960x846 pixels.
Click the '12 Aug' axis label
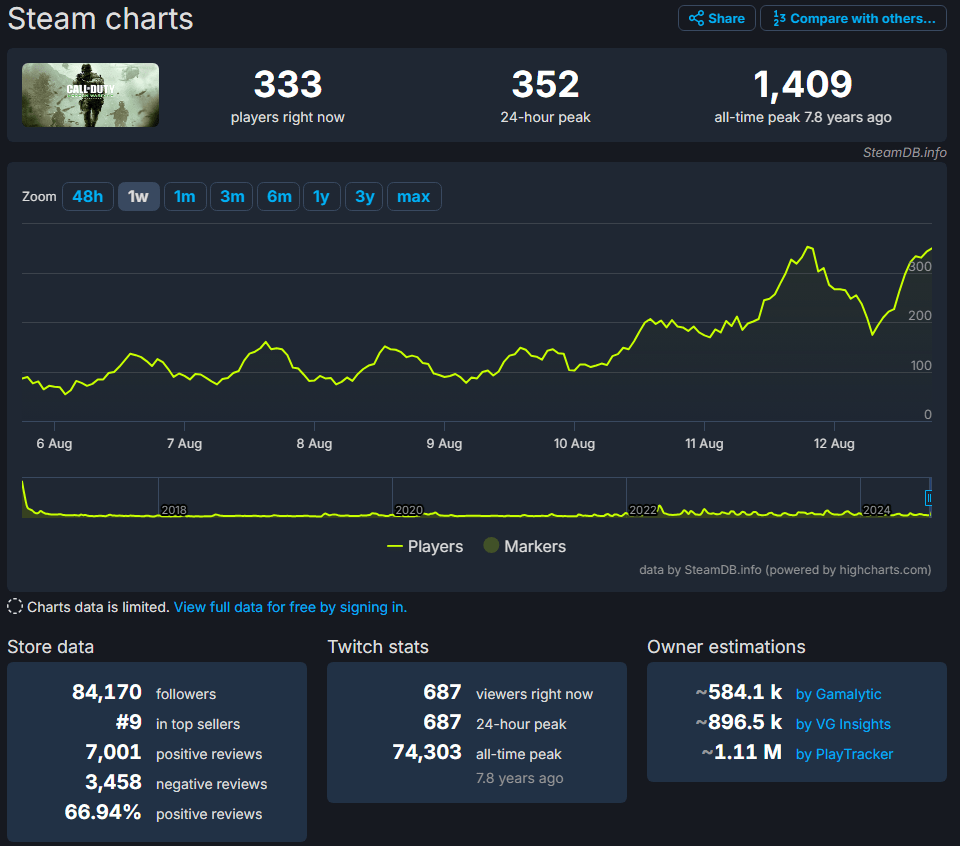point(834,443)
